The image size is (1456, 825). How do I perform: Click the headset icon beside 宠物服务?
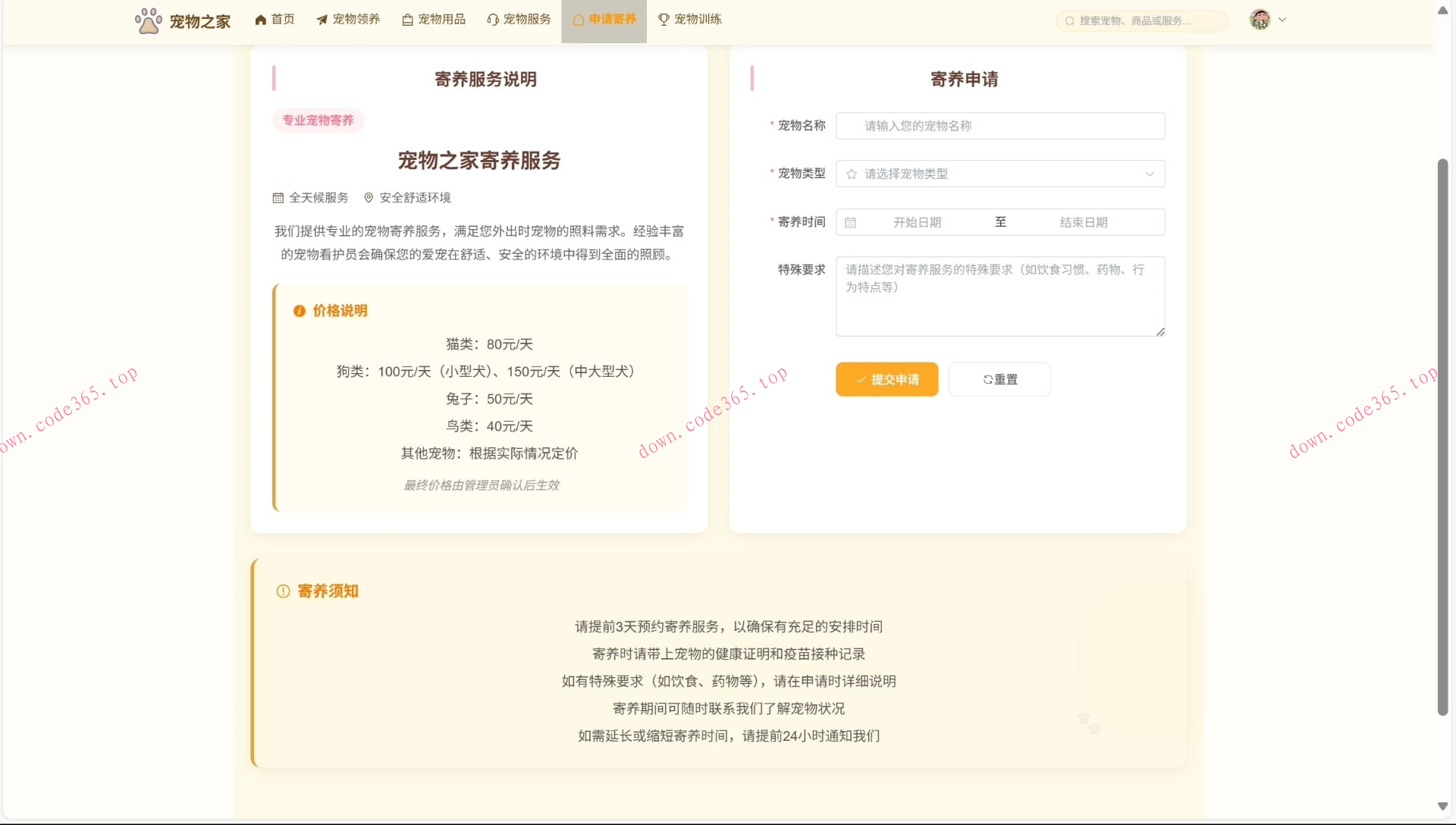tap(493, 19)
